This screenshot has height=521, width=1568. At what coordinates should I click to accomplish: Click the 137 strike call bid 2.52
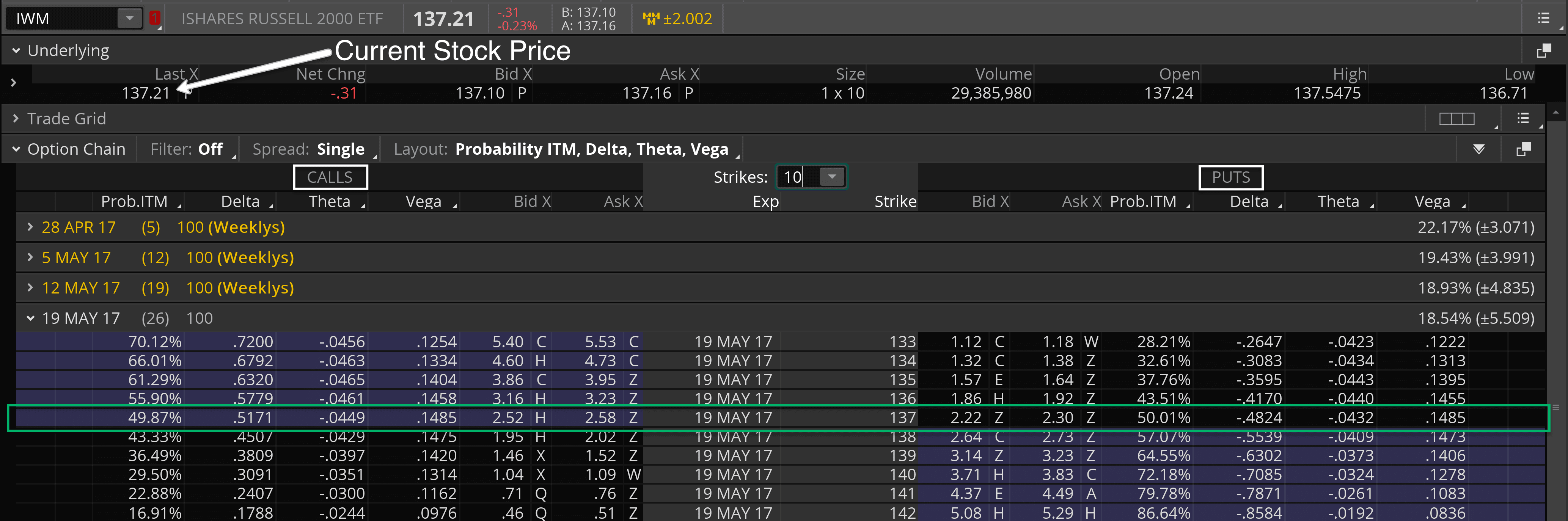[507, 417]
